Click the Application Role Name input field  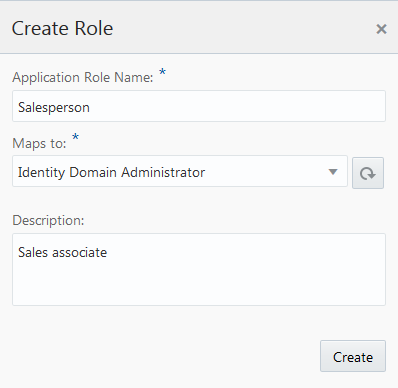click(x=199, y=106)
